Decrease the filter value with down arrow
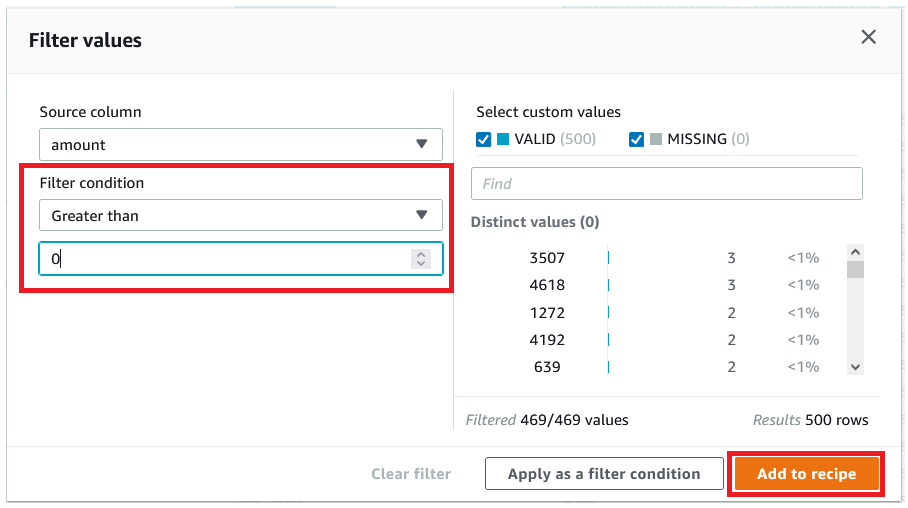The height and width of the screenshot is (508, 908). point(421,263)
